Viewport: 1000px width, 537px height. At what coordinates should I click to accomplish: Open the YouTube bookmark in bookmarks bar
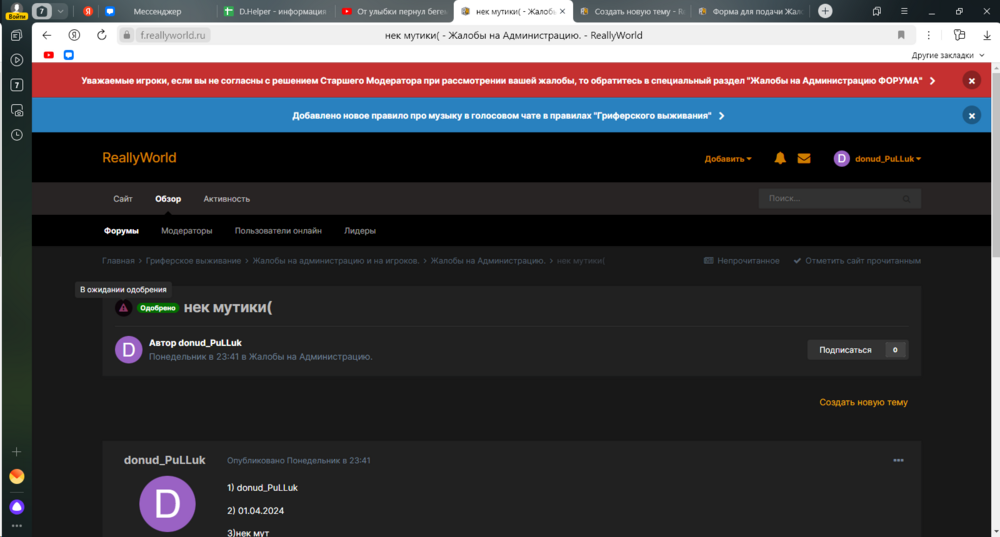48,55
